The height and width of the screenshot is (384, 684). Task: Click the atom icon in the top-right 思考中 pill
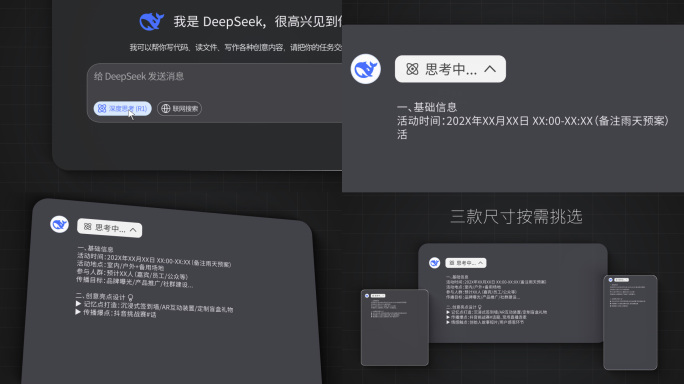412,69
